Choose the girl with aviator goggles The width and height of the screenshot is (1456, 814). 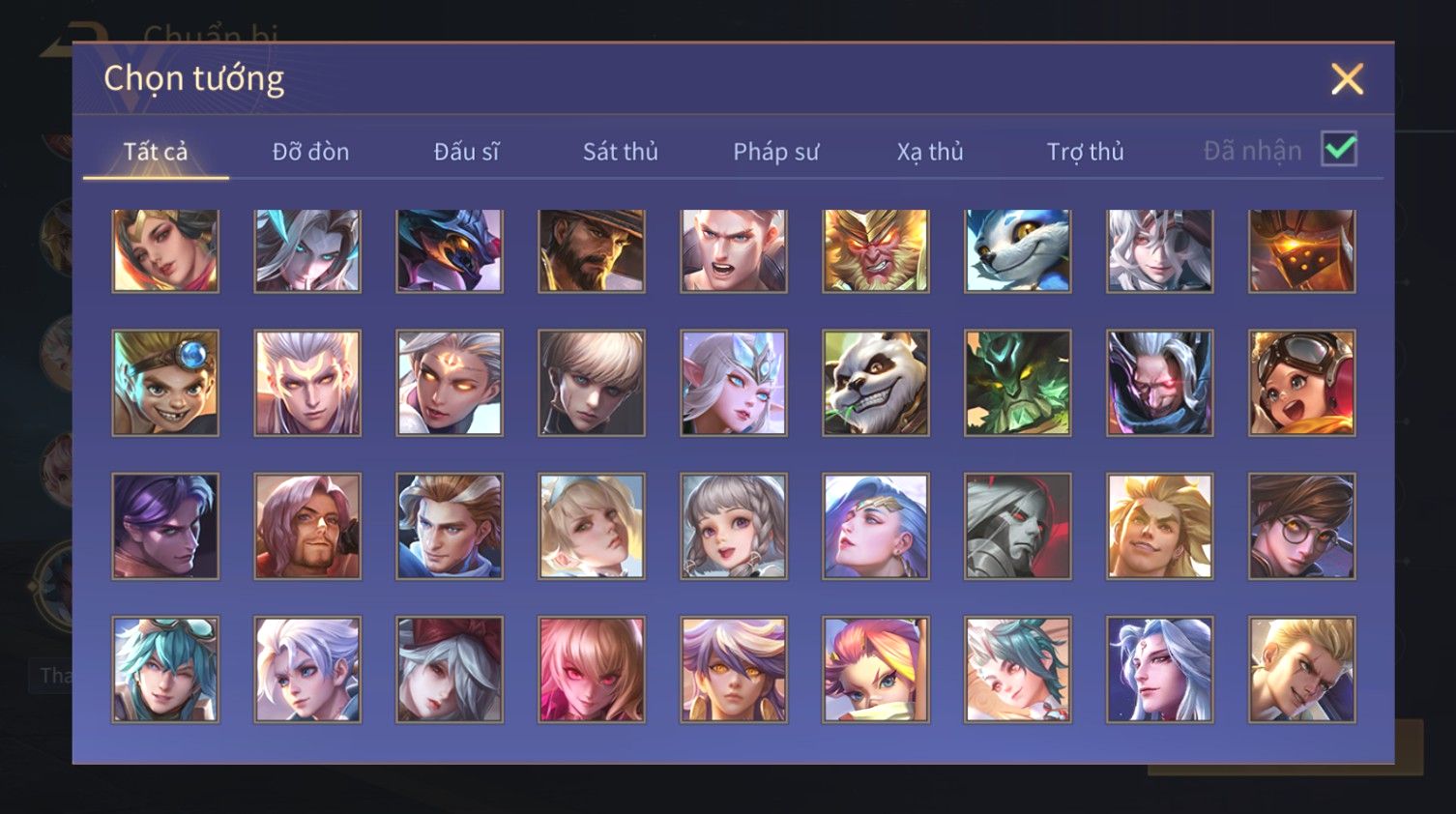[x=1302, y=383]
